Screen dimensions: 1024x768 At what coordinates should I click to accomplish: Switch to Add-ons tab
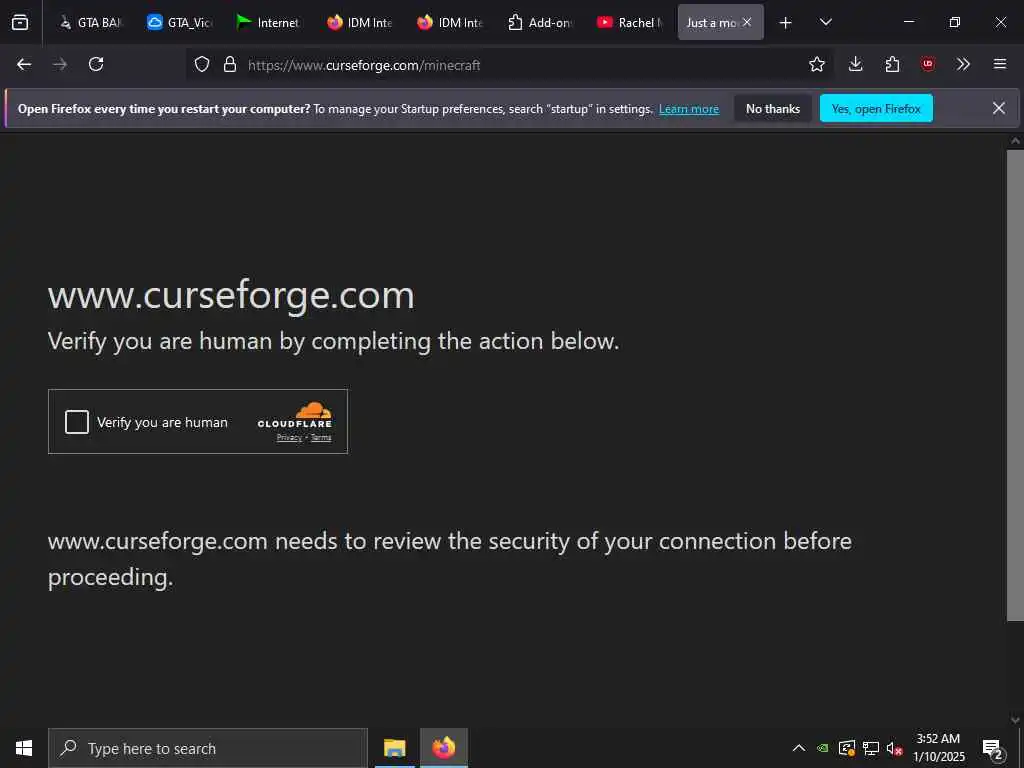point(541,22)
